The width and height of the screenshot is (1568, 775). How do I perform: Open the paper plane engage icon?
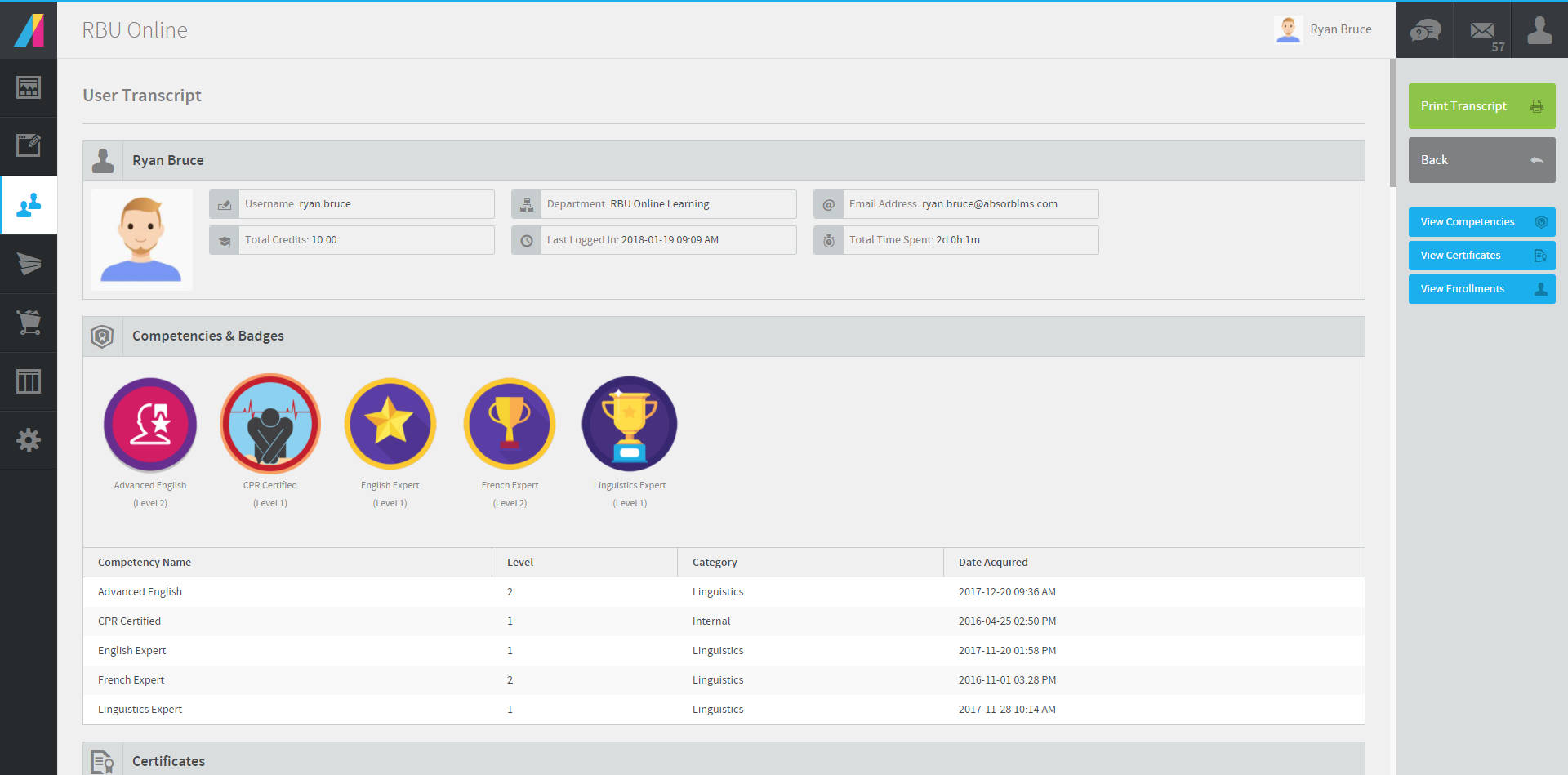tap(29, 264)
